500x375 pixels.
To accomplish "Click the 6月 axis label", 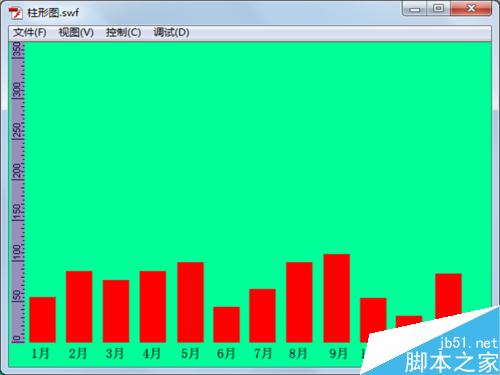I will [226, 353].
